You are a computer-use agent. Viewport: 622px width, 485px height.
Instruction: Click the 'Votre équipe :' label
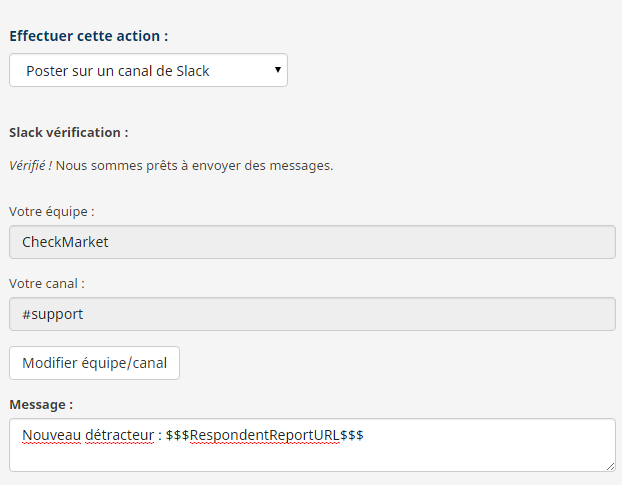pyautogui.click(x=52, y=211)
